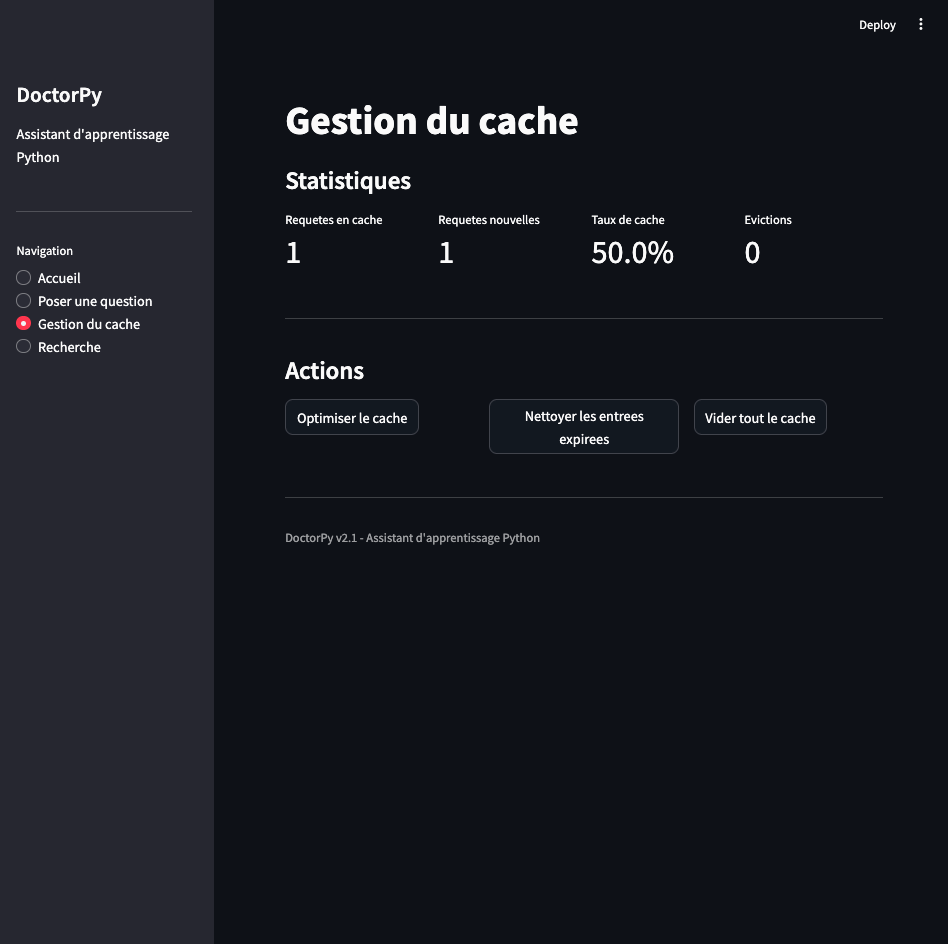The image size is (948, 944).
Task: Select the Poser une question option
Action: click(84, 301)
